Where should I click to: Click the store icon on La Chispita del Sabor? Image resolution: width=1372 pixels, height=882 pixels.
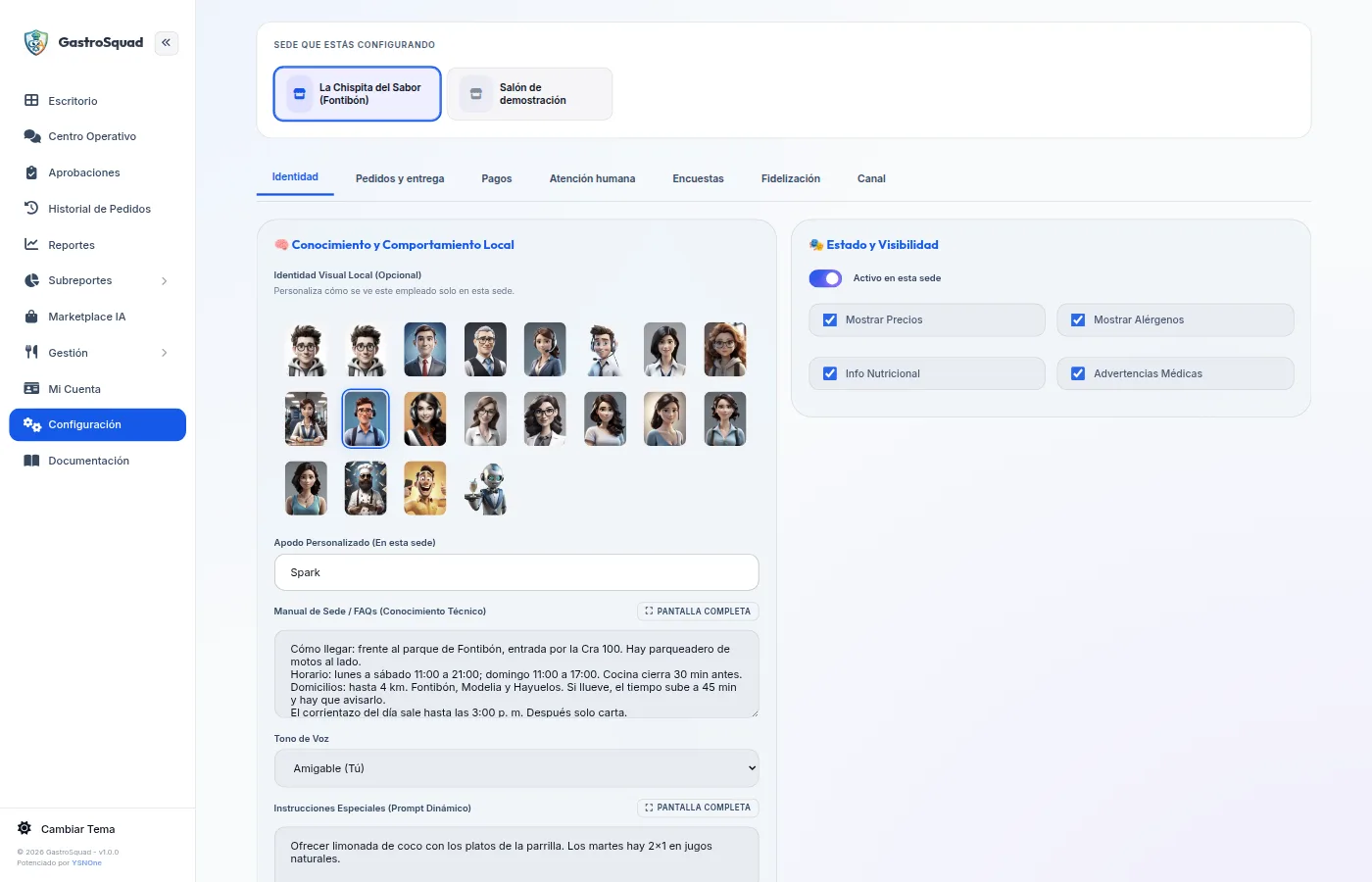pyautogui.click(x=300, y=94)
